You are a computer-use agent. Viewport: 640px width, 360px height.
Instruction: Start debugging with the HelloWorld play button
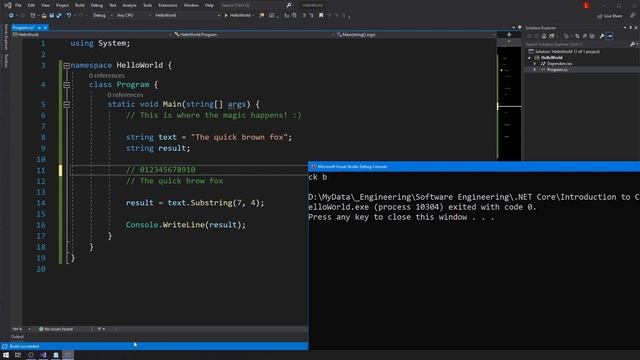(x=238, y=16)
